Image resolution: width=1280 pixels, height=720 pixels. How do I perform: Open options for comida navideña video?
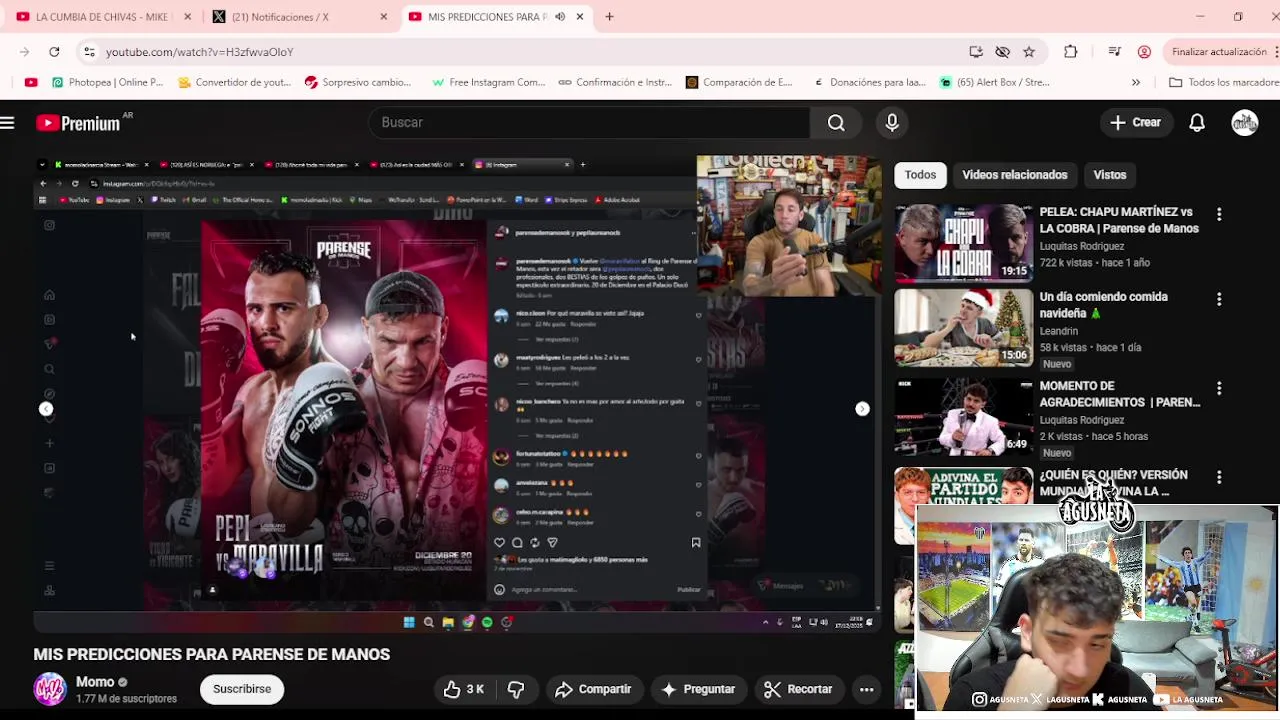(1219, 299)
